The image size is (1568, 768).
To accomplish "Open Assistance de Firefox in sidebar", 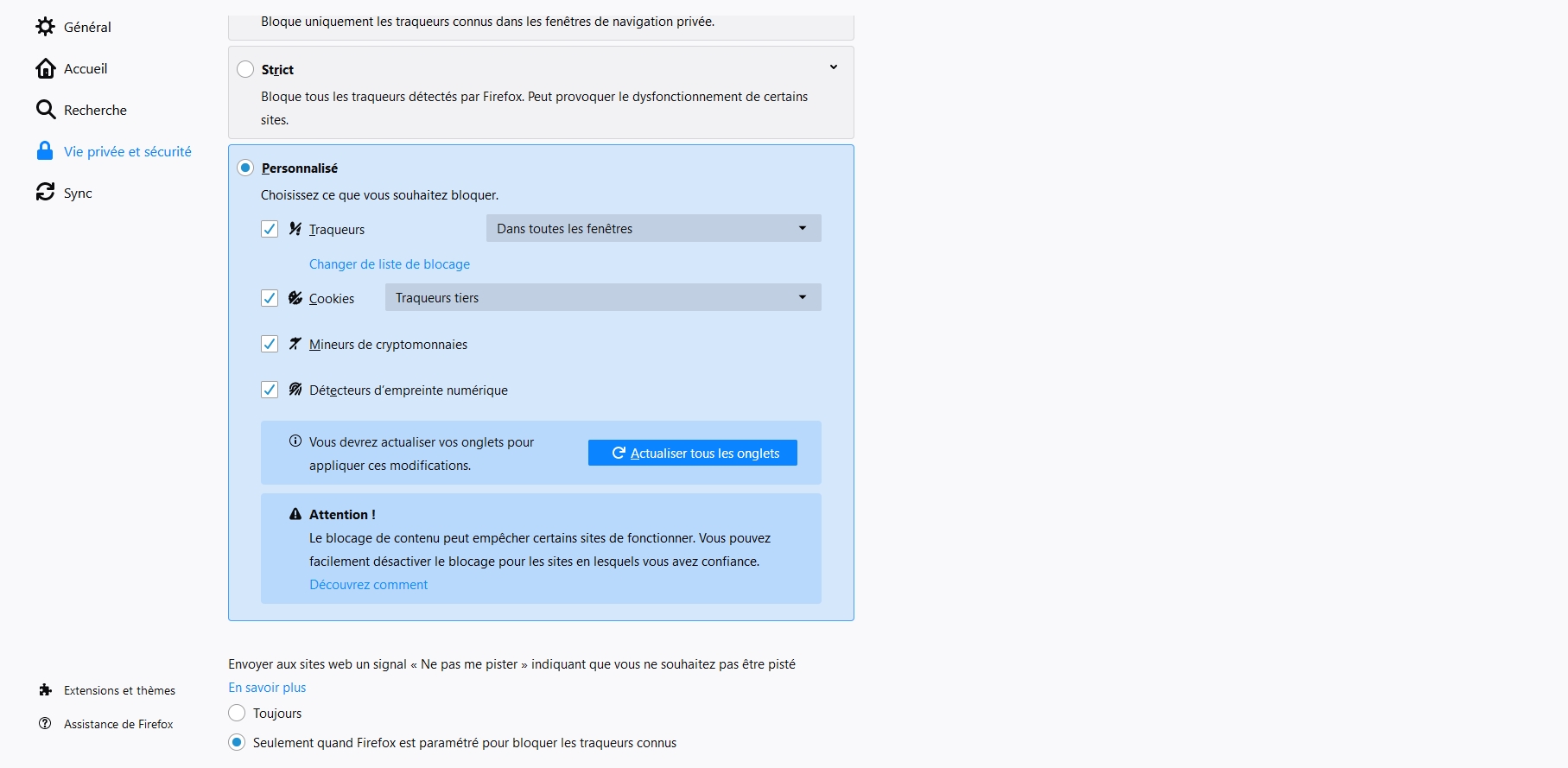I will [118, 724].
